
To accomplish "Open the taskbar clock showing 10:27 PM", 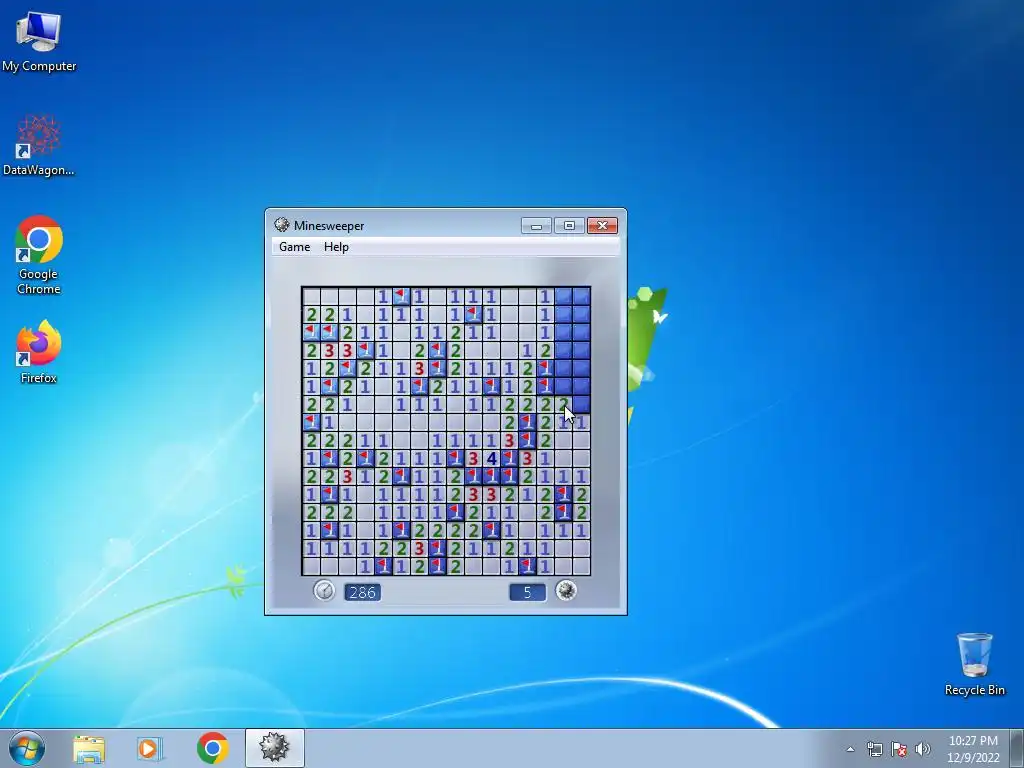I will click(x=973, y=749).
